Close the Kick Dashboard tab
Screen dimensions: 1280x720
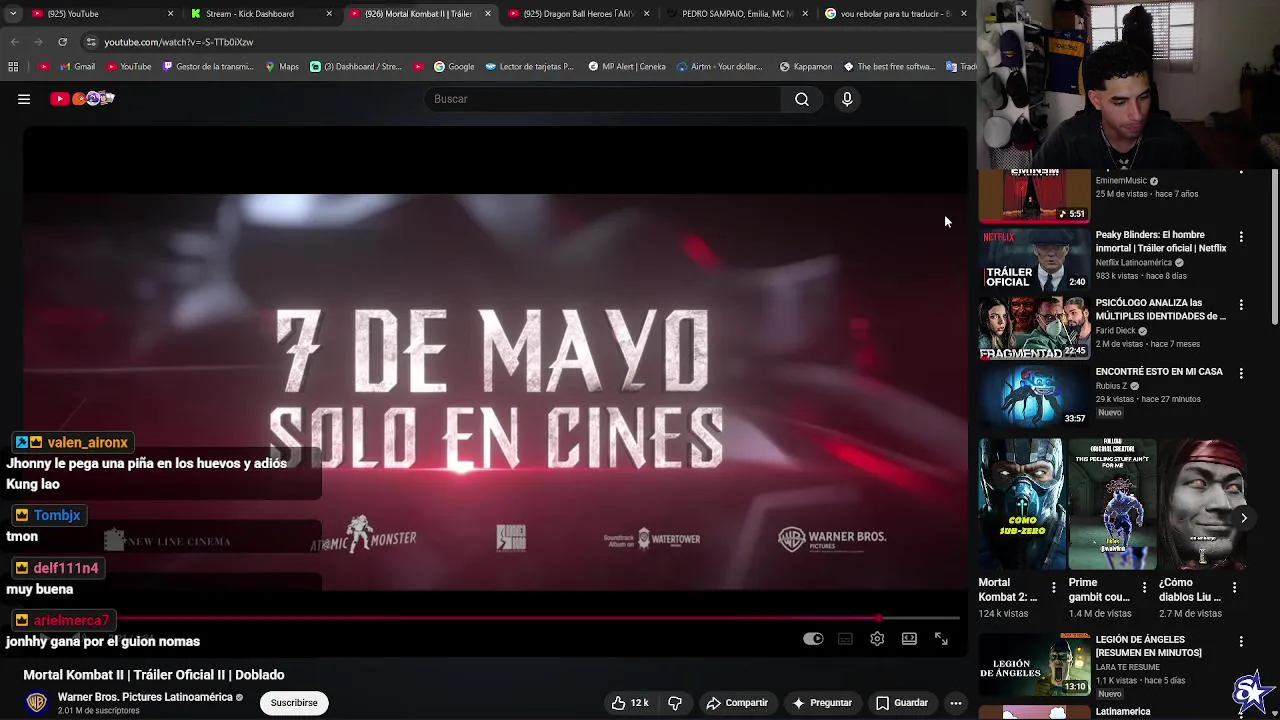tap(329, 14)
